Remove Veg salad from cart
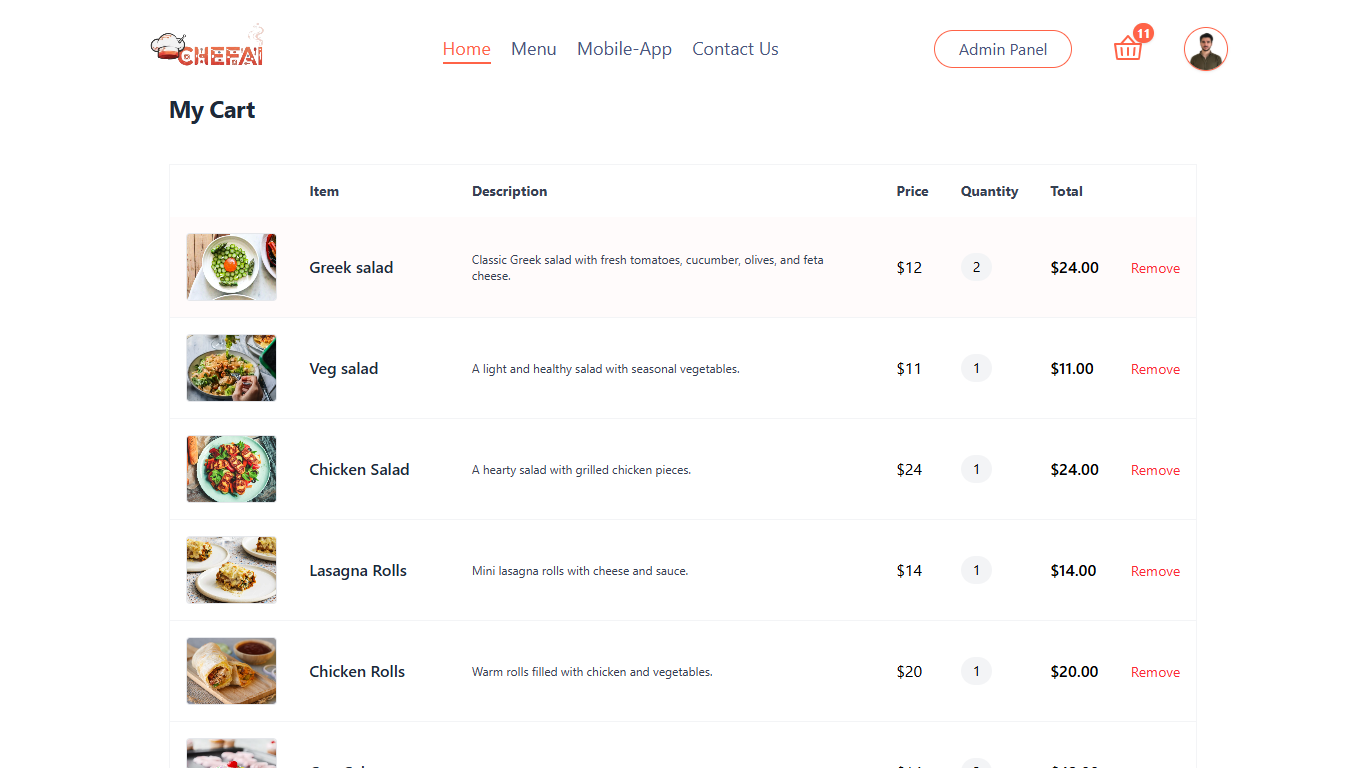 coord(1155,369)
